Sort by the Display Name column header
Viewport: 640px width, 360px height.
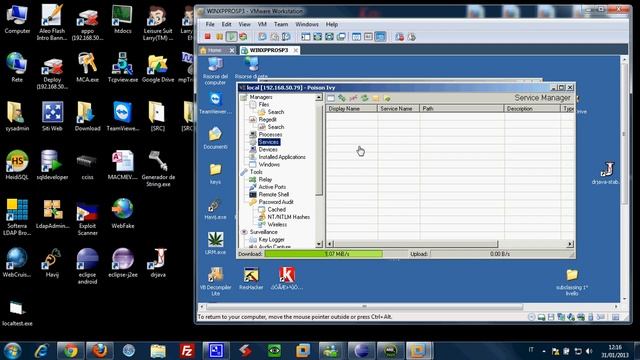pos(351,109)
